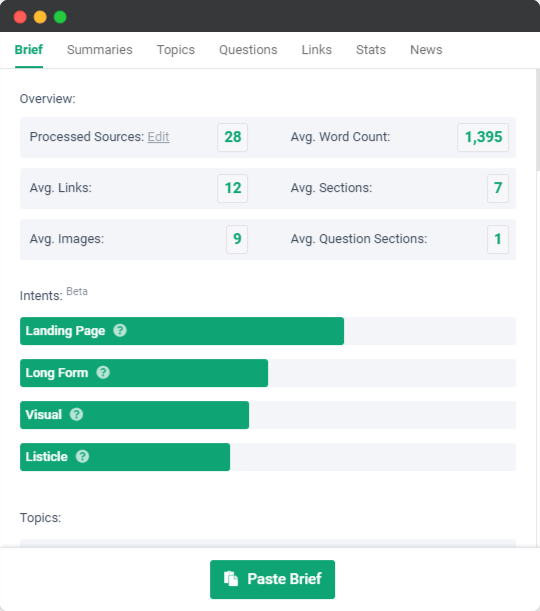Switch to the Topics tab

click(176, 50)
